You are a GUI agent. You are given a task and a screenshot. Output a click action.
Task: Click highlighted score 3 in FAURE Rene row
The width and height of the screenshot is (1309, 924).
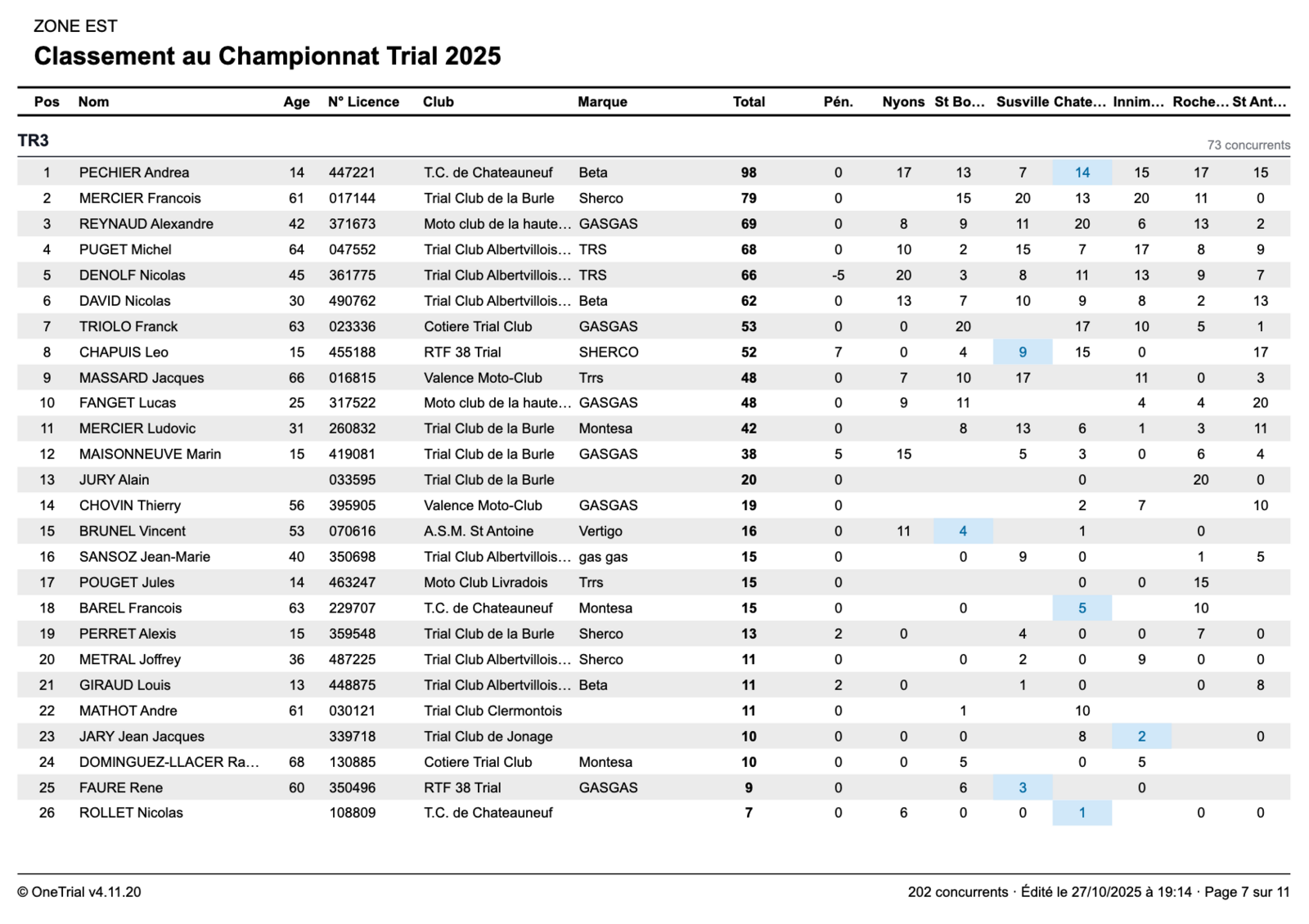click(x=1022, y=788)
